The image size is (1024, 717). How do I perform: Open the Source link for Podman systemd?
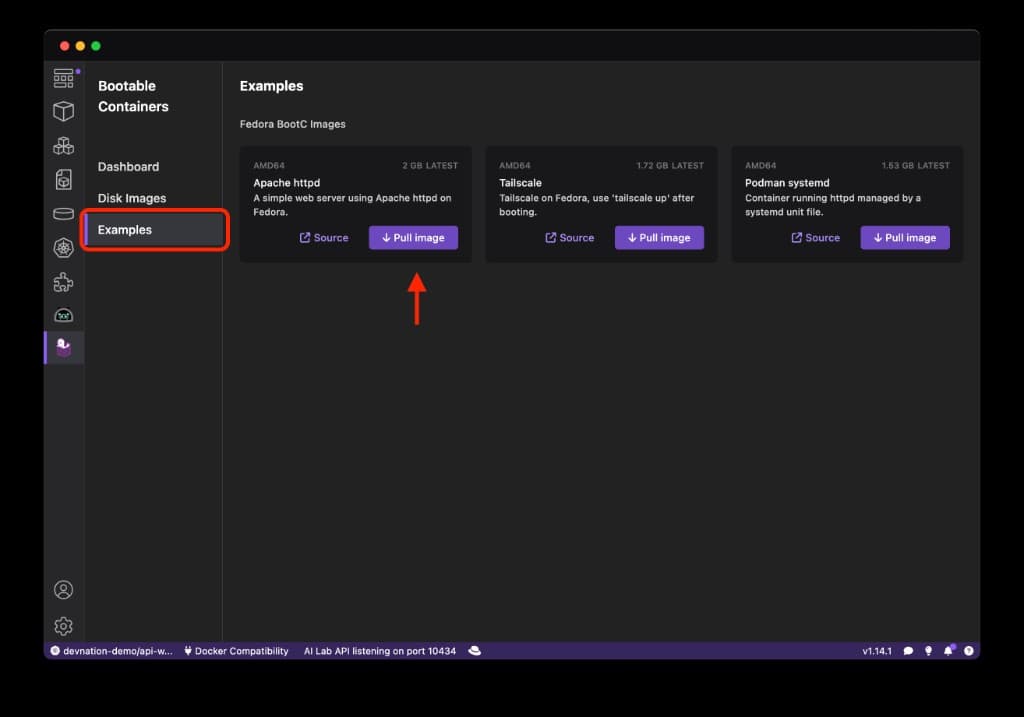coord(815,238)
